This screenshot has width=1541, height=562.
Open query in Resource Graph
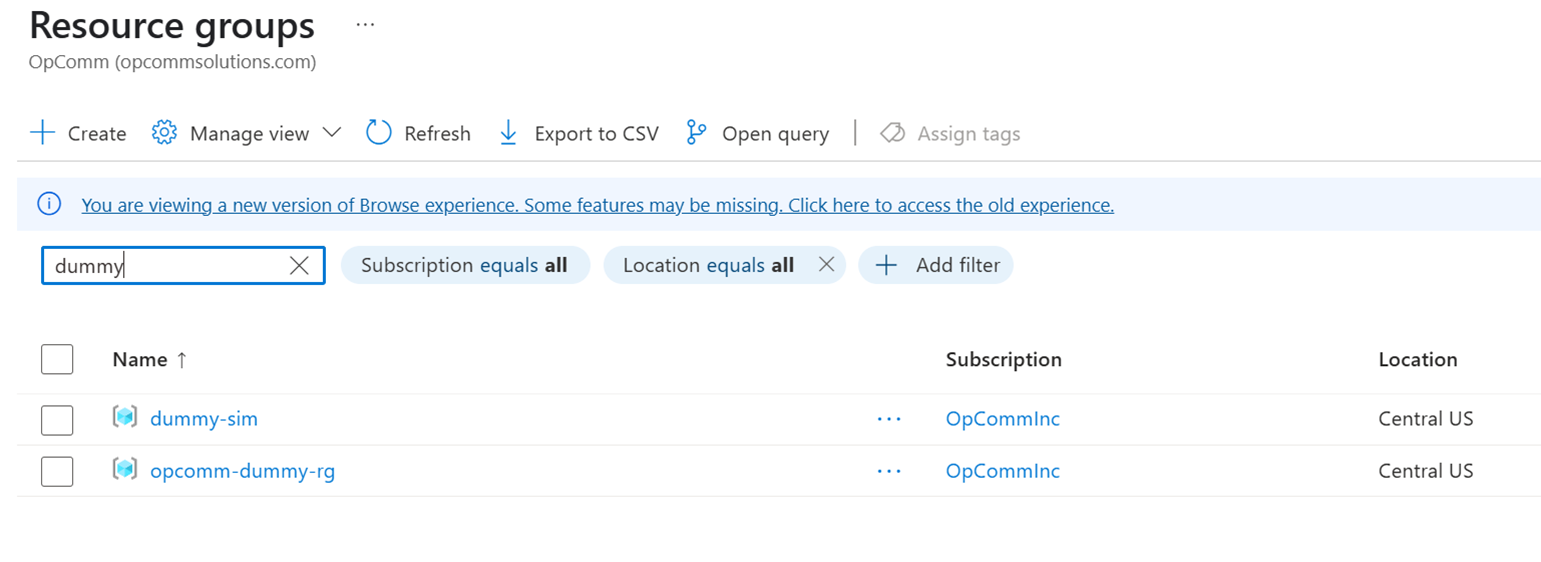[757, 133]
